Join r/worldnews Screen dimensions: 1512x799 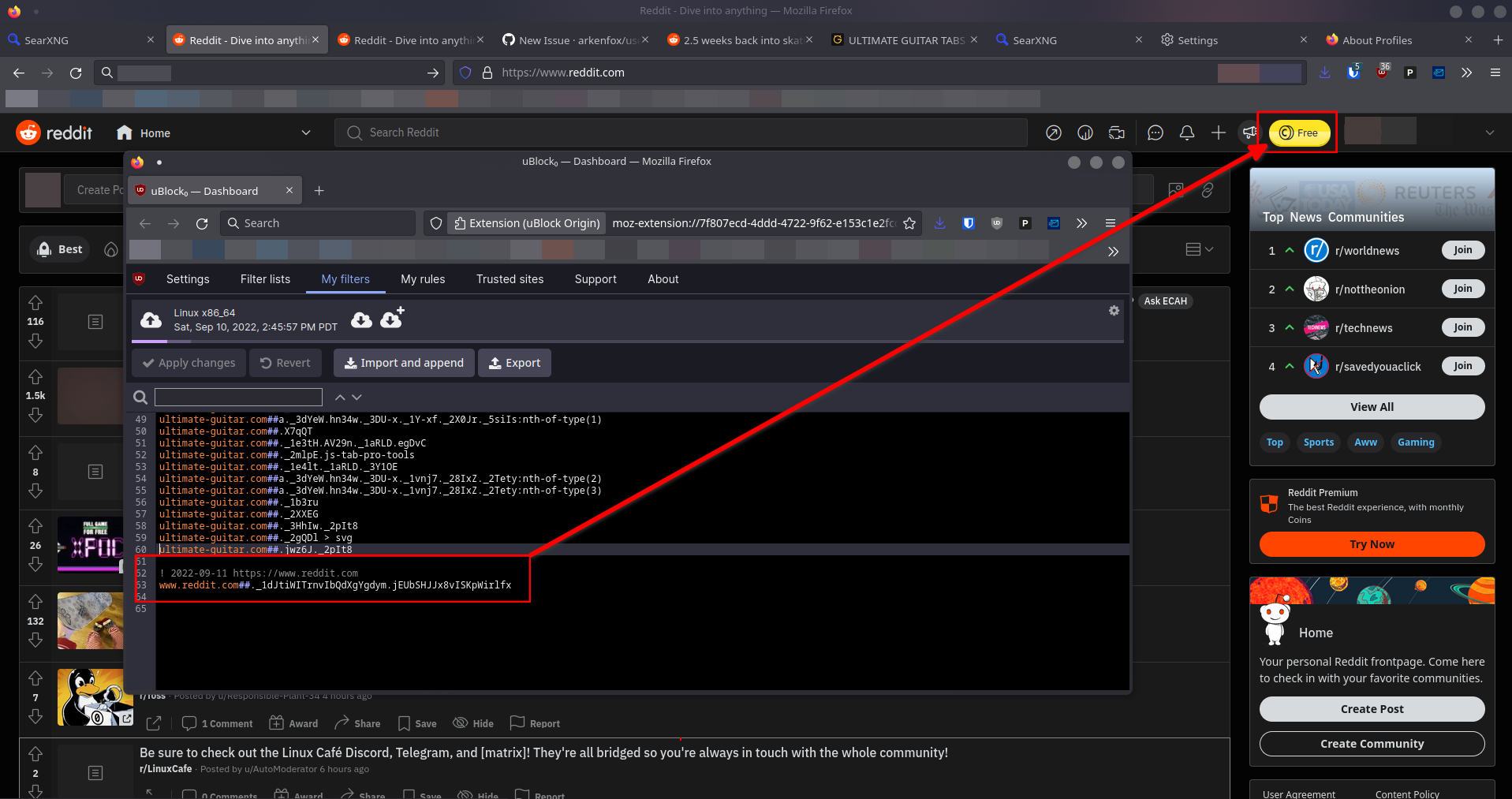[x=1462, y=250]
